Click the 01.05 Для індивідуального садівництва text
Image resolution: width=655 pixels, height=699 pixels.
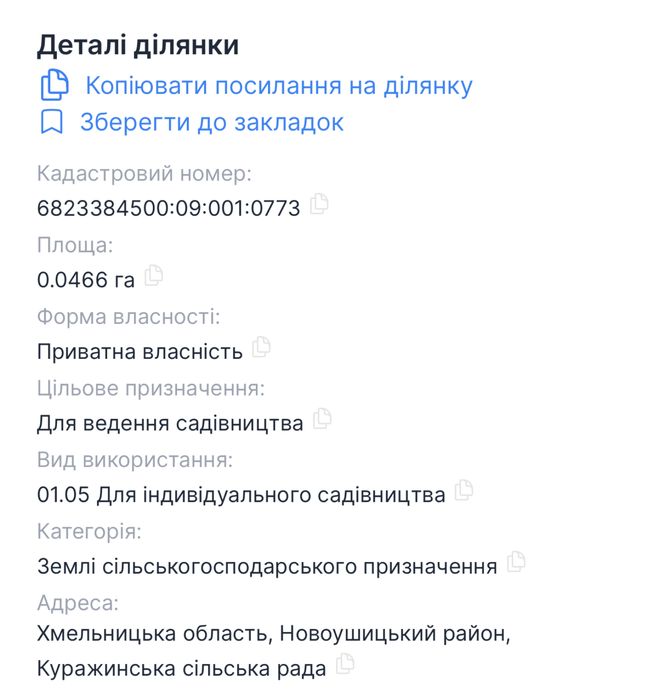[240, 495]
